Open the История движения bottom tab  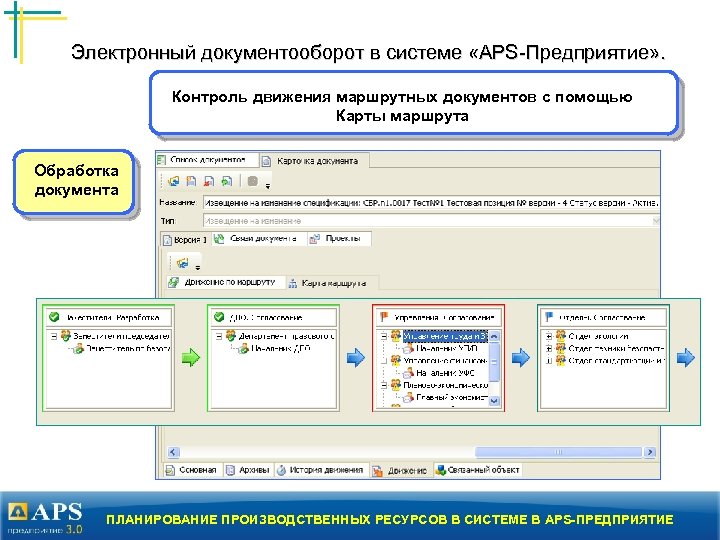point(321,470)
